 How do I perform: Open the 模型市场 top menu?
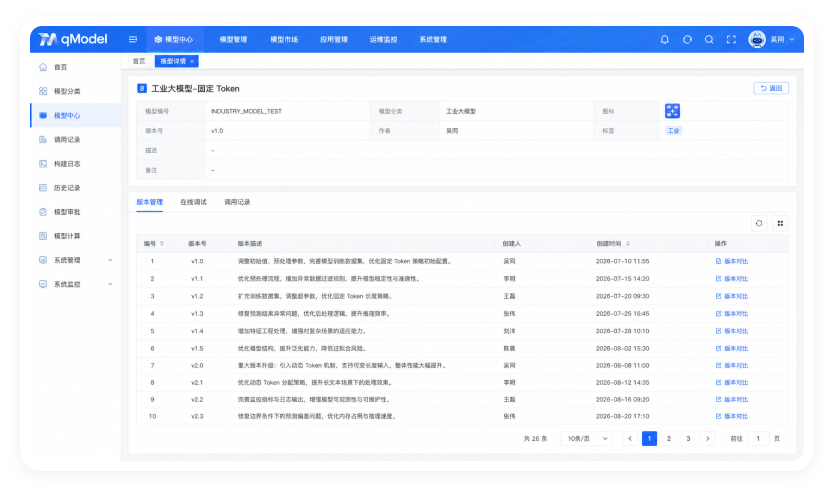(284, 39)
